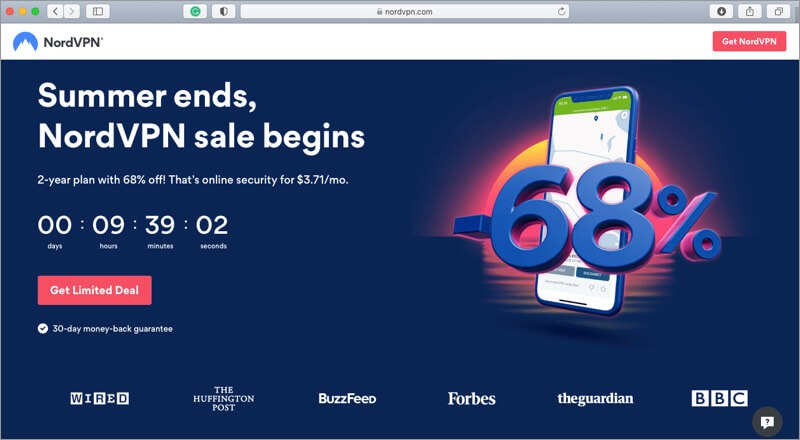Viewport: 800px width, 440px height.
Task: Click the Safari forward navigation arrow
Action: (71, 11)
